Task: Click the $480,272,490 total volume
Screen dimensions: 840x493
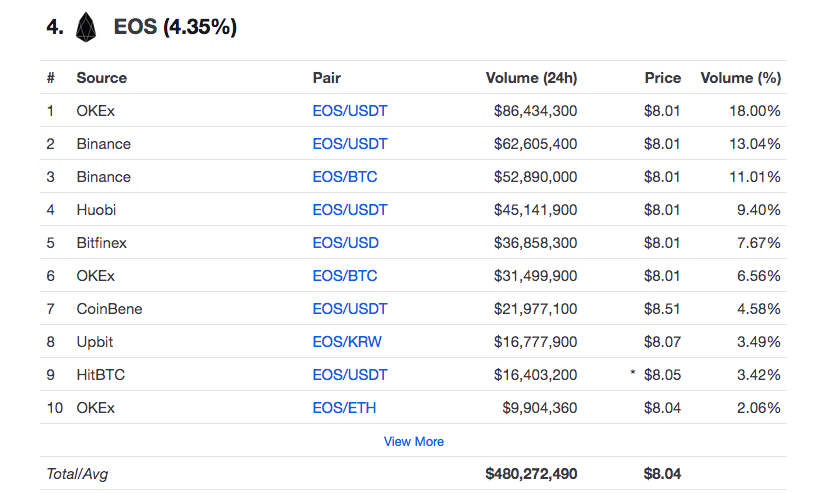Action: (531, 474)
